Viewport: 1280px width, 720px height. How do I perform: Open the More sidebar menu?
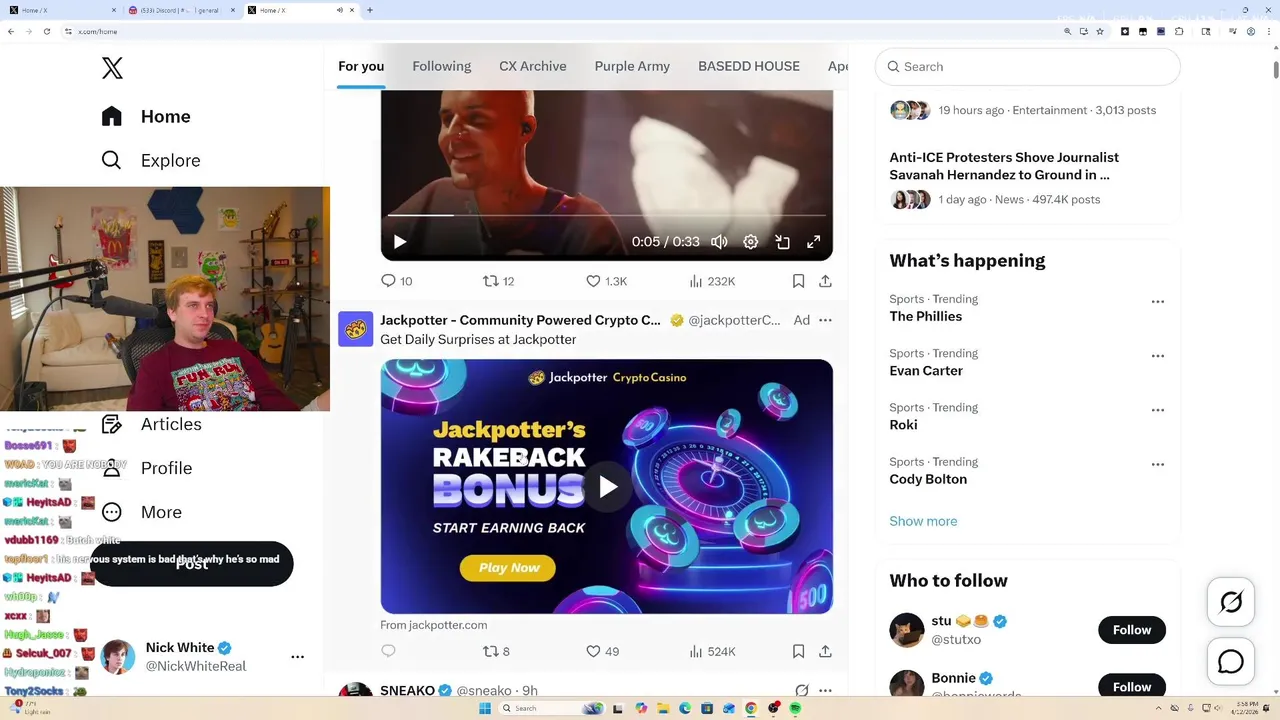[x=142, y=512]
